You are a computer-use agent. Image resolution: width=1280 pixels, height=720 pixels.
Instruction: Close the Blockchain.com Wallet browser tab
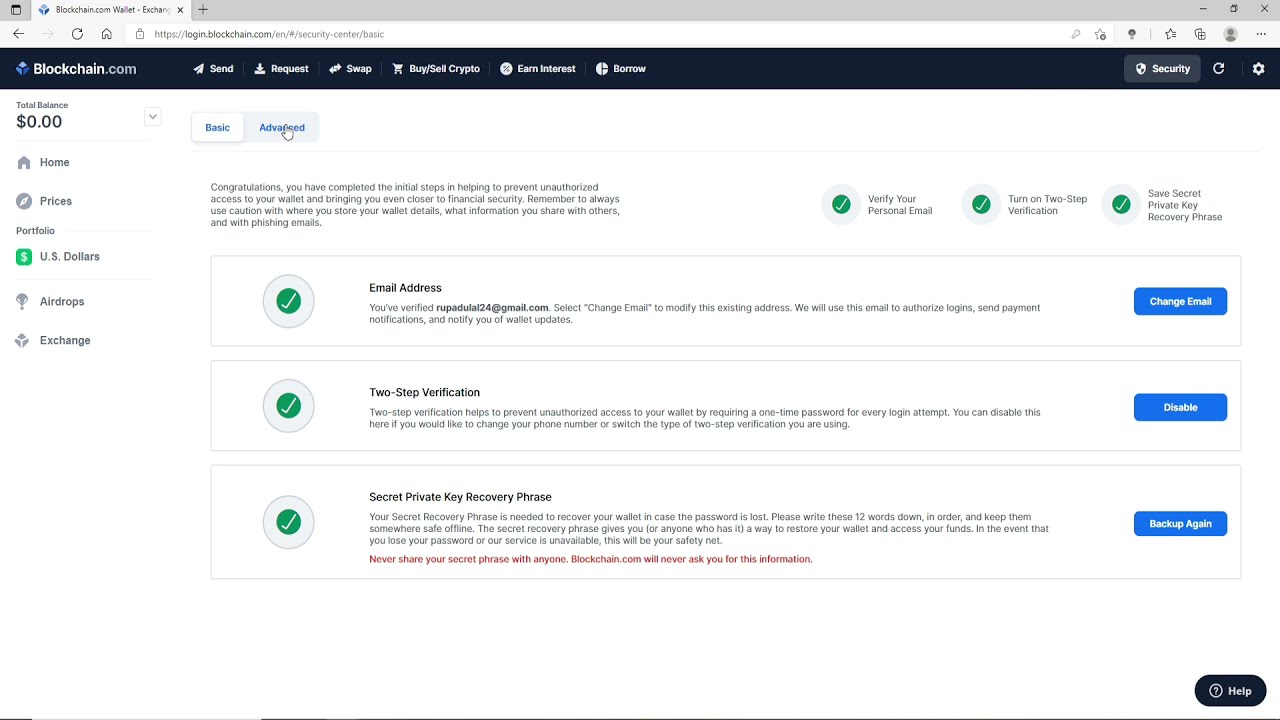click(180, 10)
